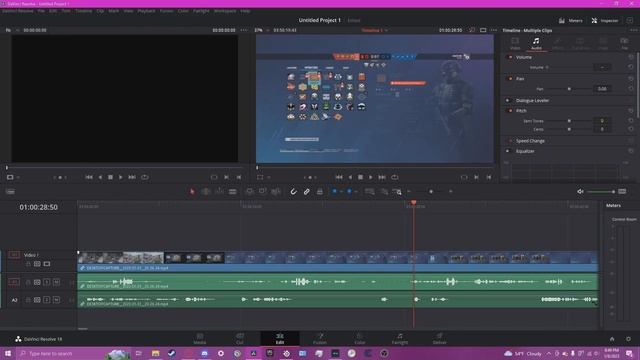Screen dimensions: 640x360
Task: Solo audio track A2 with S button
Action: [47, 300]
